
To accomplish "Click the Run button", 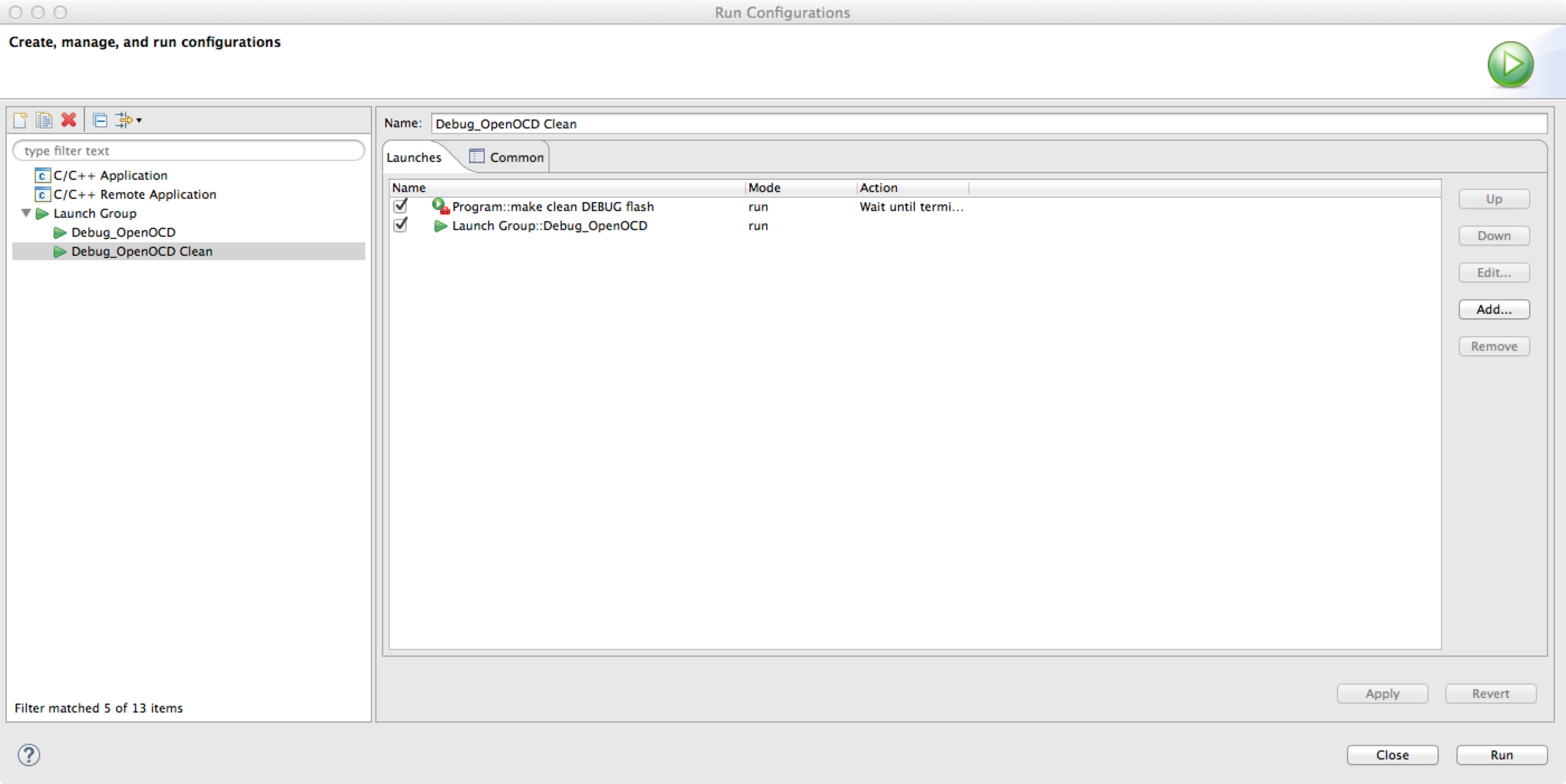I will tap(1501, 754).
